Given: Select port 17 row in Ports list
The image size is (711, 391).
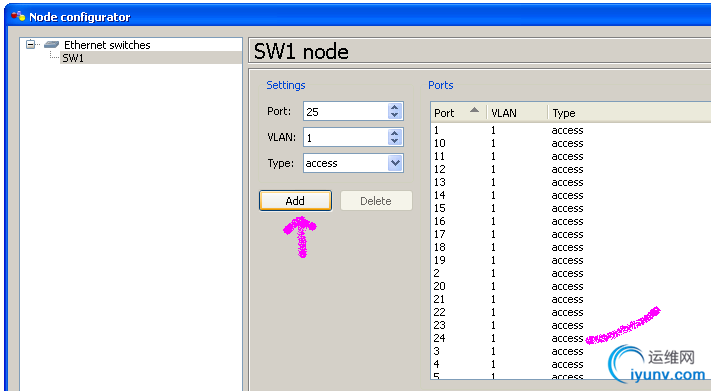Looking at the screenshot, I should coord(571,234).
